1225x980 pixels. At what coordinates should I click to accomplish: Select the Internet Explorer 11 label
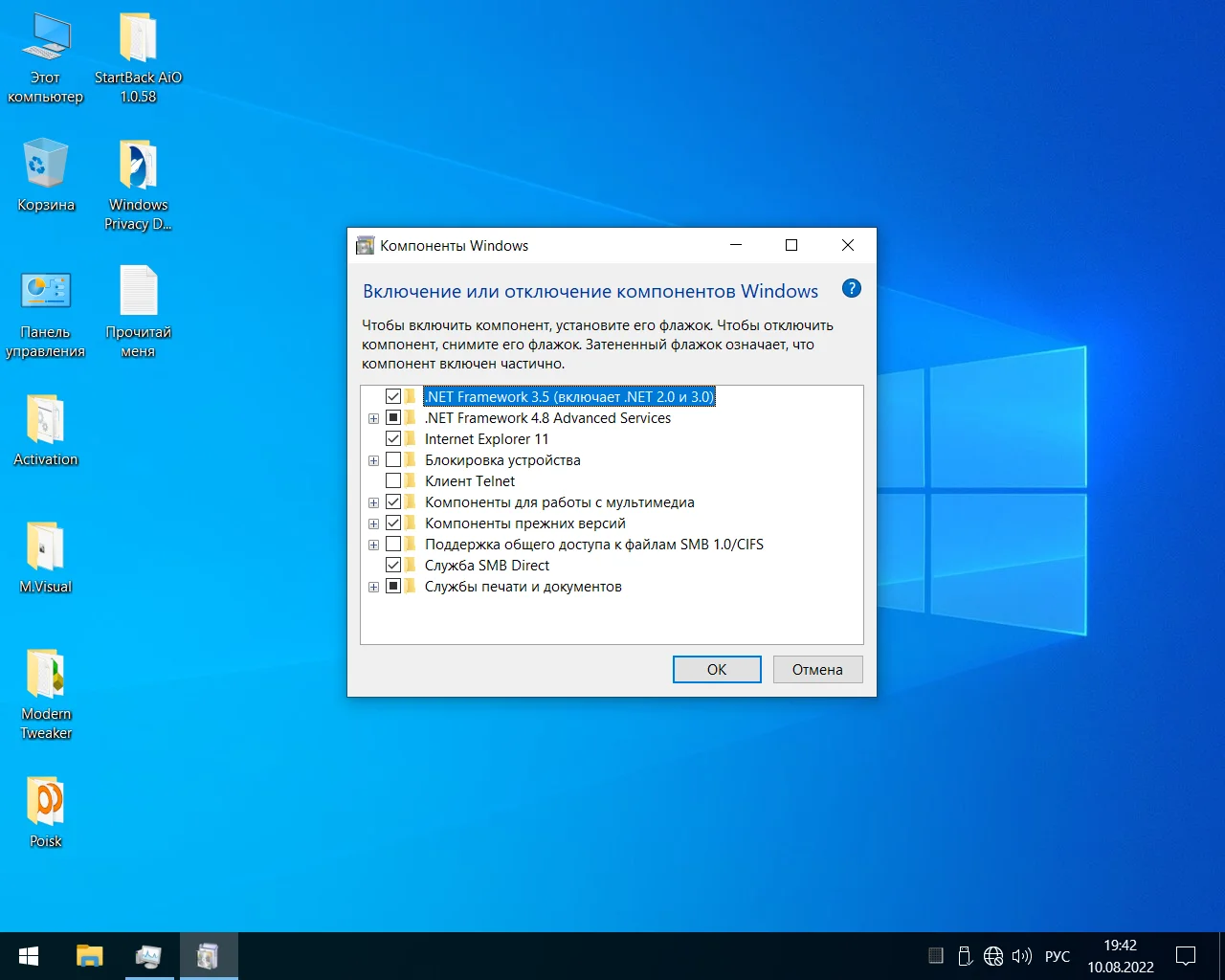point(487,438)
